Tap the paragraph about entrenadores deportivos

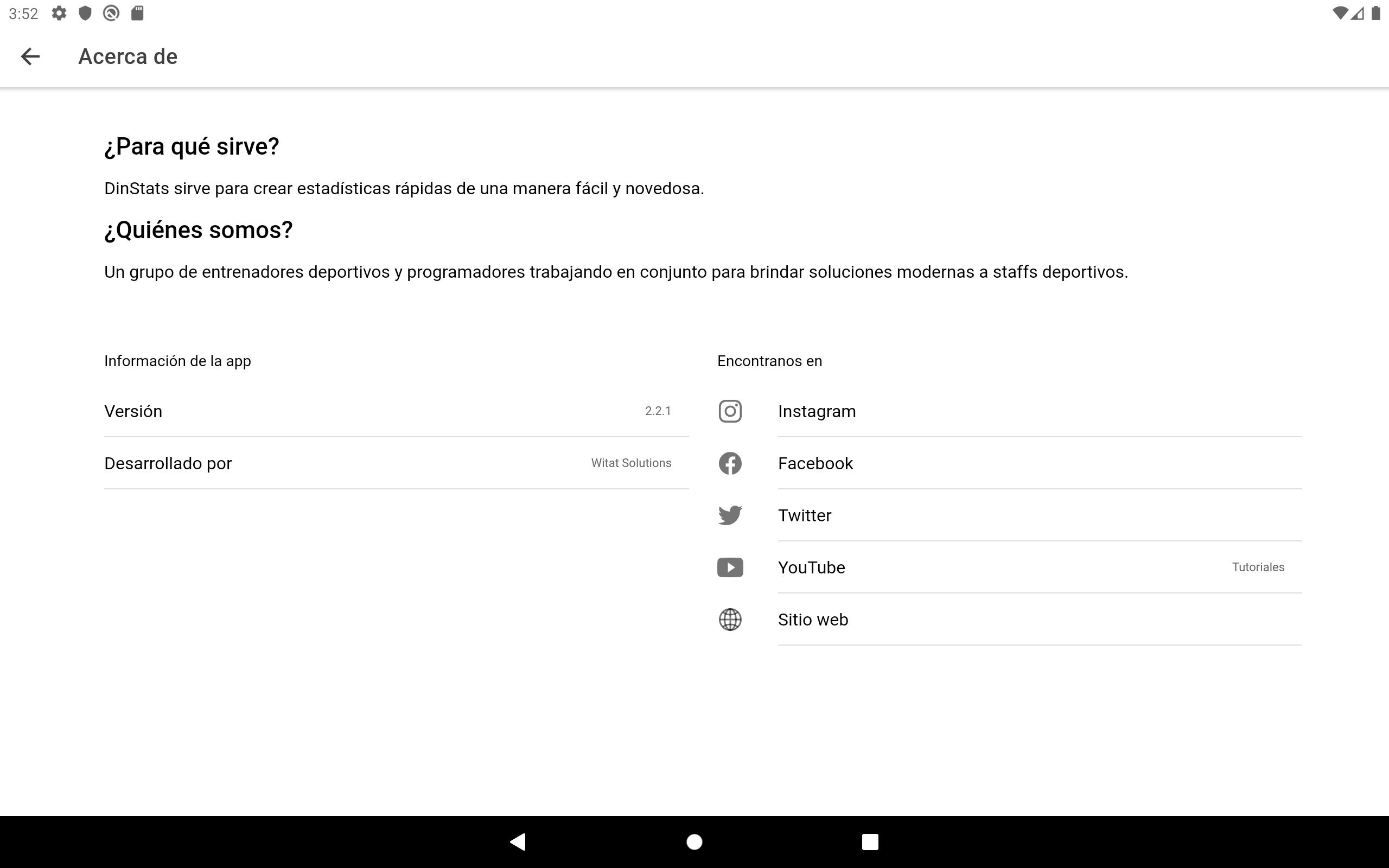pos(616,272)
